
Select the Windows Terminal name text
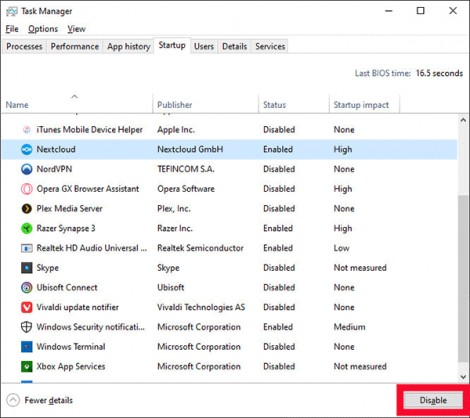point(71,347)
